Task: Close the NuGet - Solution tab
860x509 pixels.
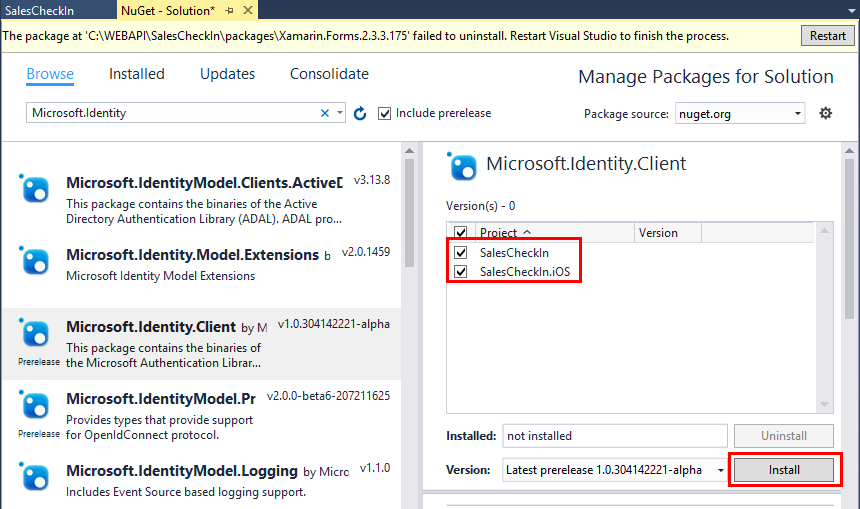Action: (x=248, y=10)
